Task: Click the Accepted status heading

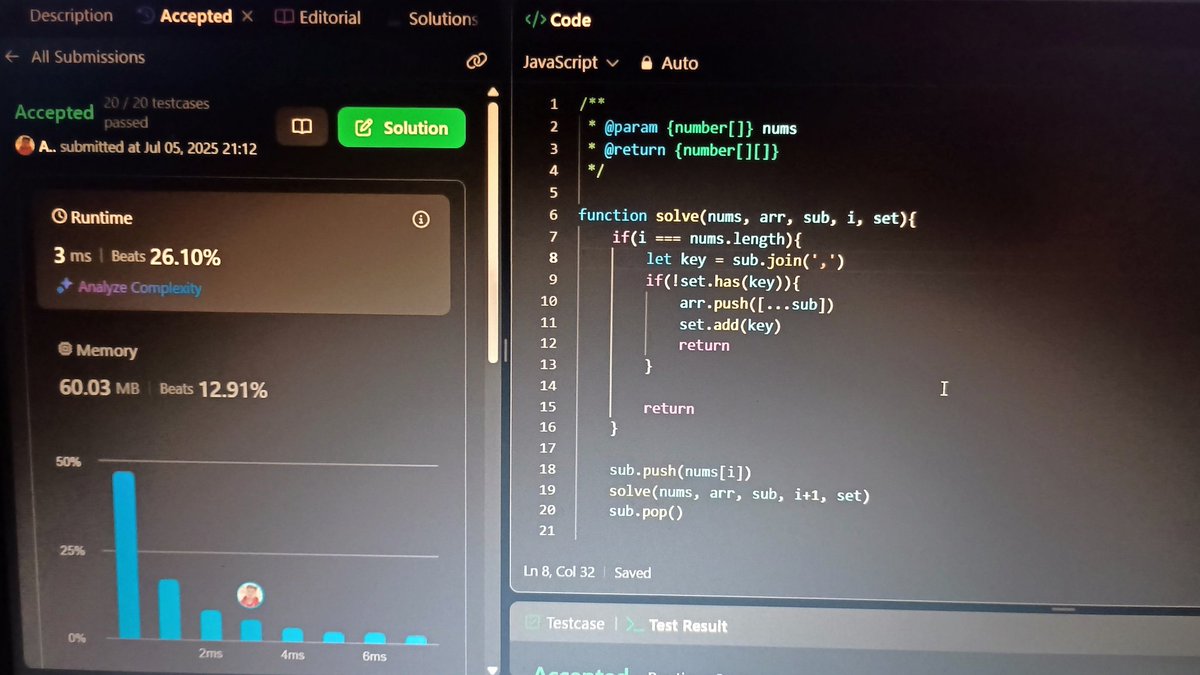Action: (x=54, y=112)
